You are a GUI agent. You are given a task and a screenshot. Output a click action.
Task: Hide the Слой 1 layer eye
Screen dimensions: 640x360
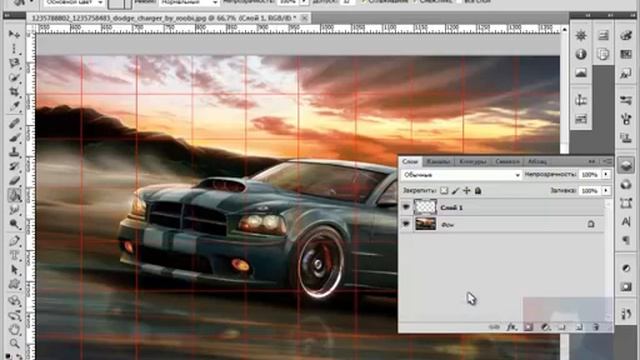click(x=406, y=207)
